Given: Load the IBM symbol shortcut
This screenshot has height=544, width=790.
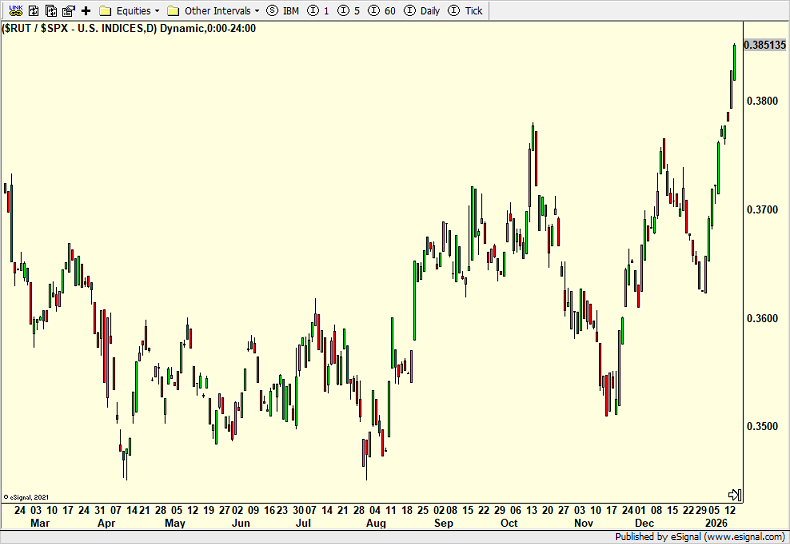Looking at the screenshot, I should pyautogui.click(x=283, y=11).
